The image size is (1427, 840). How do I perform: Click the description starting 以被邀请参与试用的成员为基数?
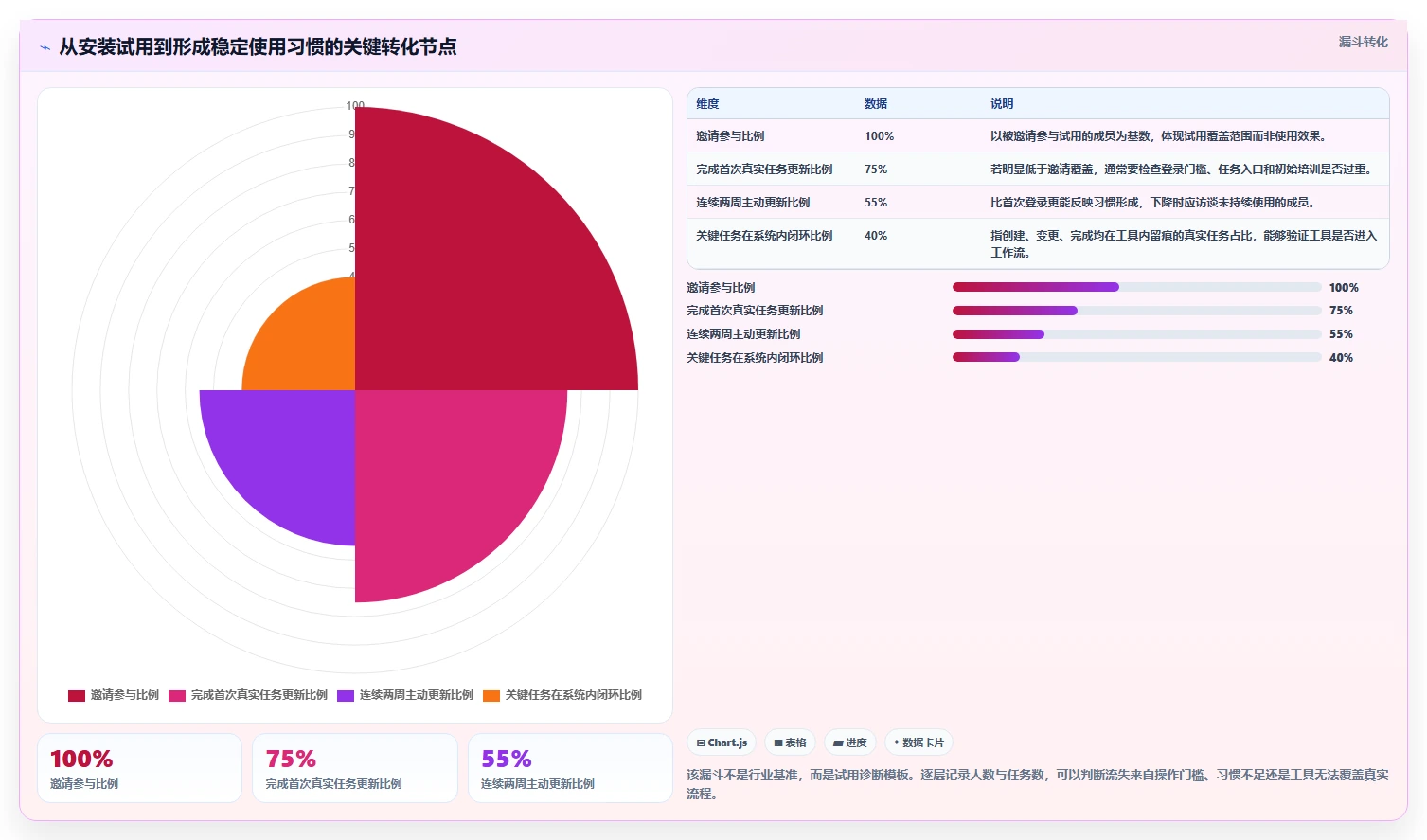[x=1159, y=136]
